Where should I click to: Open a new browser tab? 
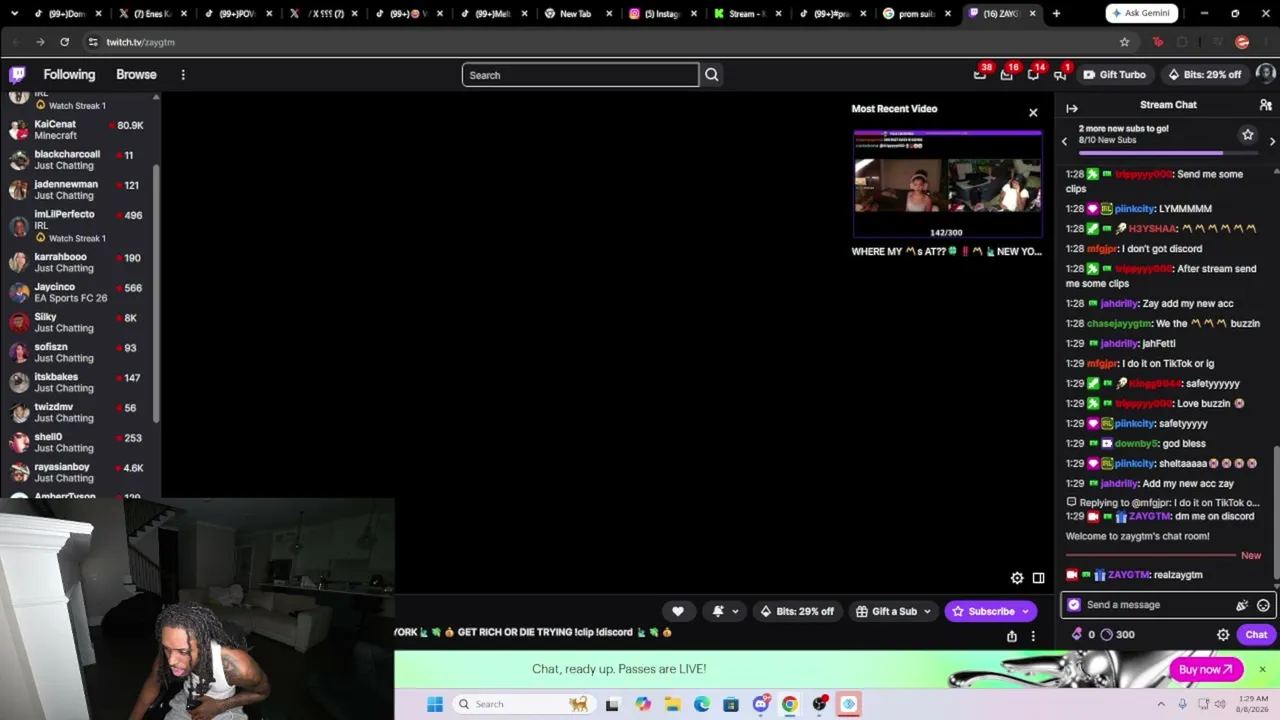(x=1056, y=13)
